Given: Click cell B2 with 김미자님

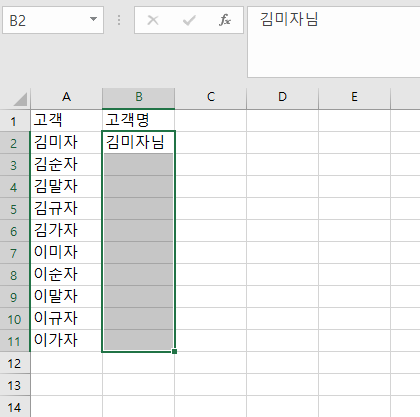Looking at the screenshot, I should pyautogui.click(x=139, y=143).
